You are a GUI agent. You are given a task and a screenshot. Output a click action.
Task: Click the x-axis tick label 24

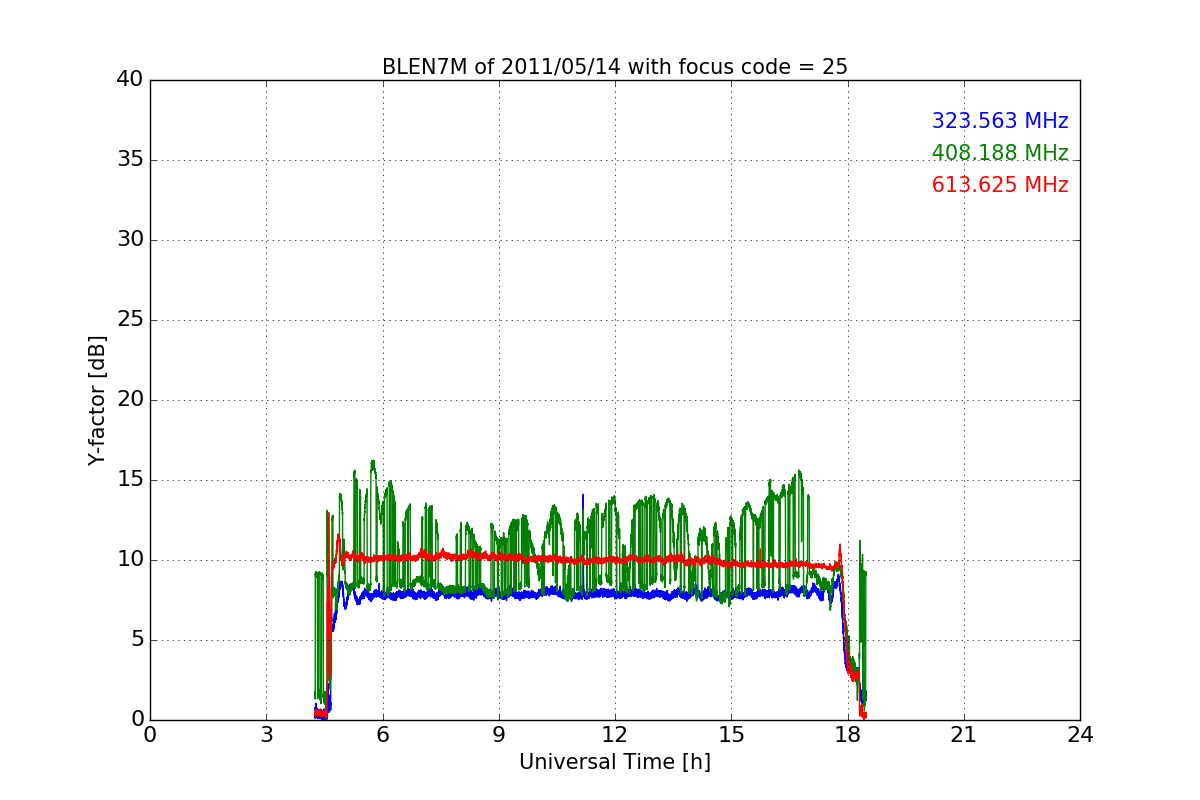pyautogui.click(x=1080, y=734)
